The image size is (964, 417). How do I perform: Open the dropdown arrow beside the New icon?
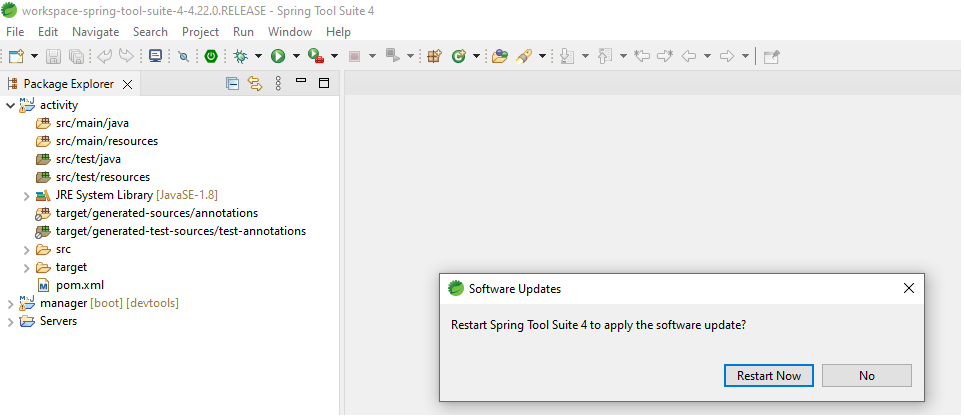(34, 56)
